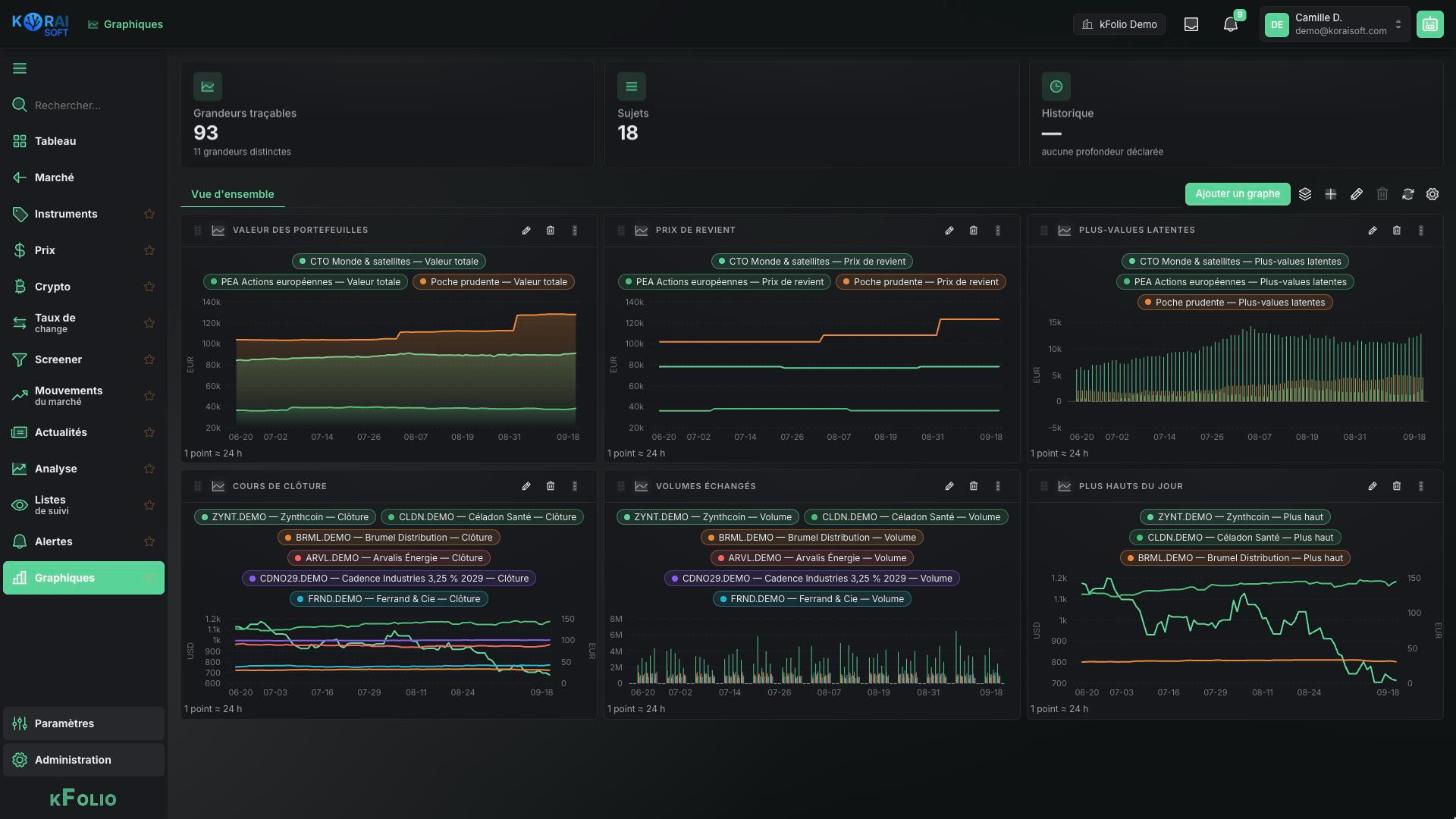Edit the Cours de clôture graph
Viewport: 1456px width, 819px height.
[526, 486]
